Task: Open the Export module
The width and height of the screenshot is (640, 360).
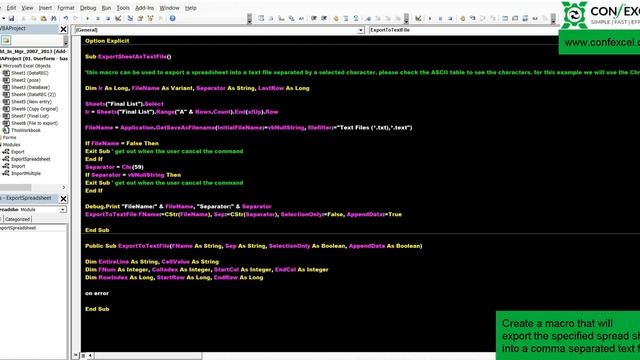Action: point(18,152)
